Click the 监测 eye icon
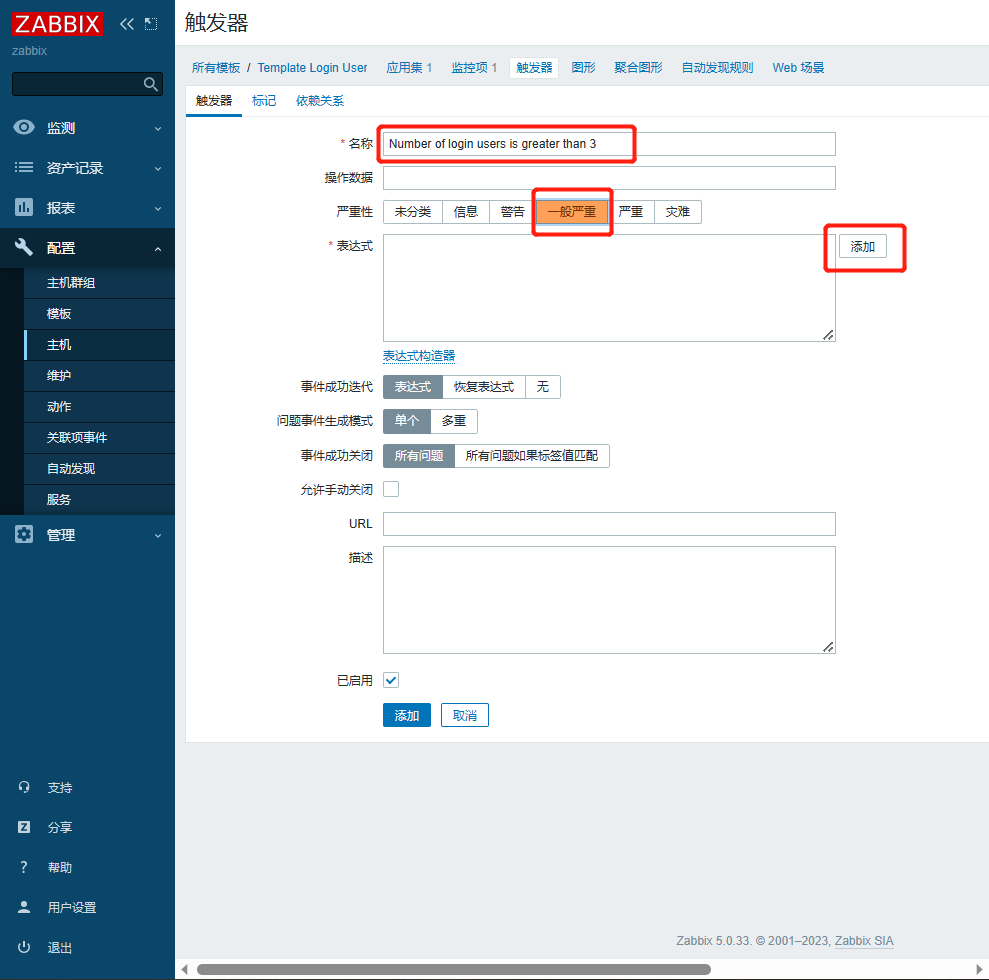Screen dimensions: 989x980 pyautogui.click(x=24, y=127)
